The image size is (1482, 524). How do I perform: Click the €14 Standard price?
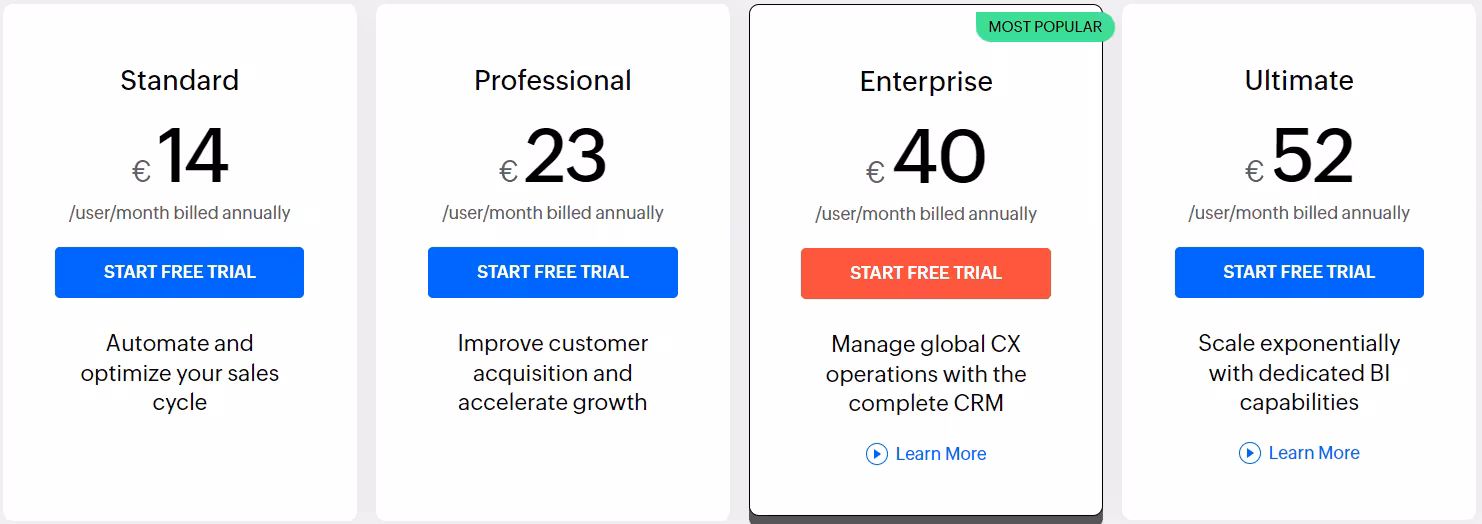pyautogui.click(x=180, y=157)
